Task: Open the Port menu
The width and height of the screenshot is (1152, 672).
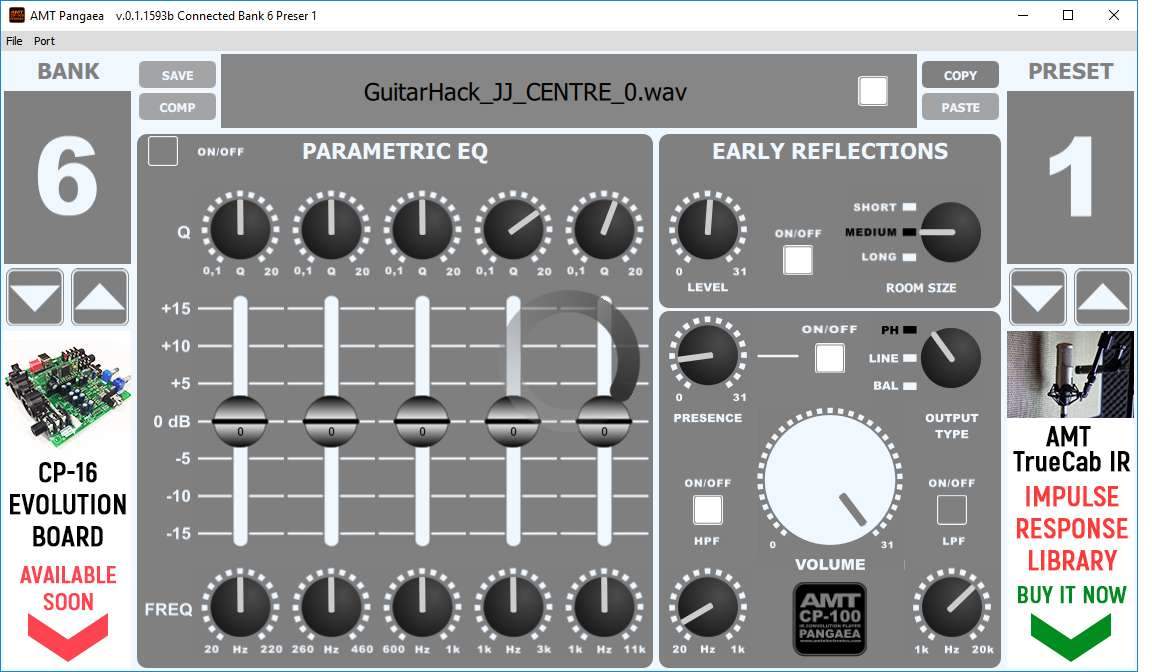Action: [44, 41]
